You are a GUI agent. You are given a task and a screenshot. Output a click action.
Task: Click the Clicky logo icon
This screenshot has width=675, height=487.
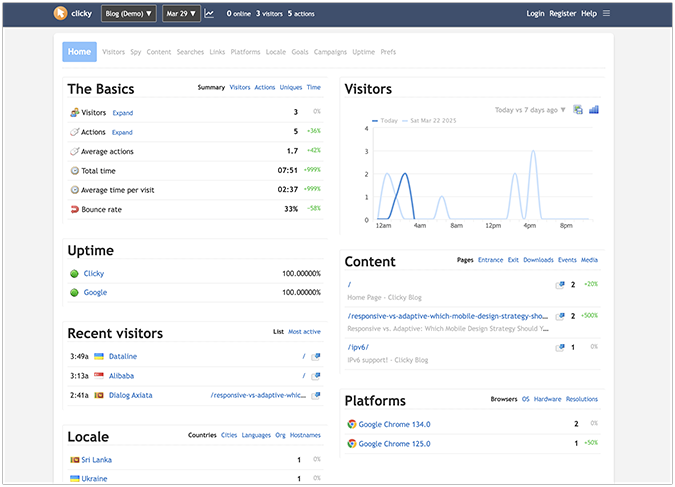pos(60,13)
